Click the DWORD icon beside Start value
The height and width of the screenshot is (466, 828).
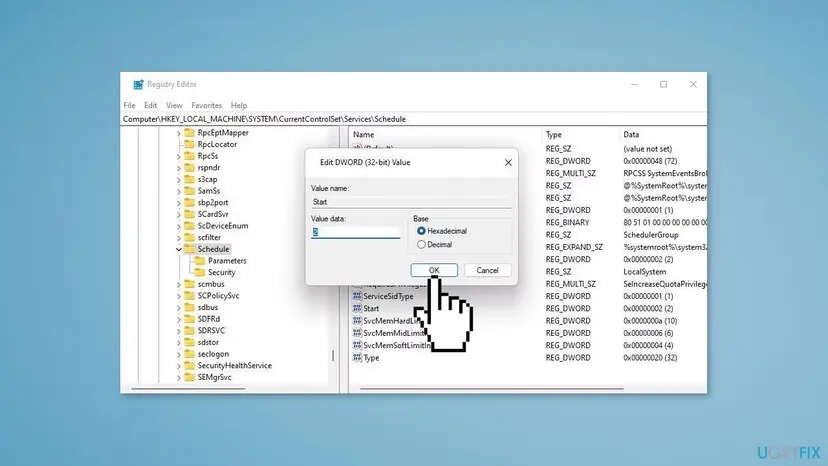[357, 308]
